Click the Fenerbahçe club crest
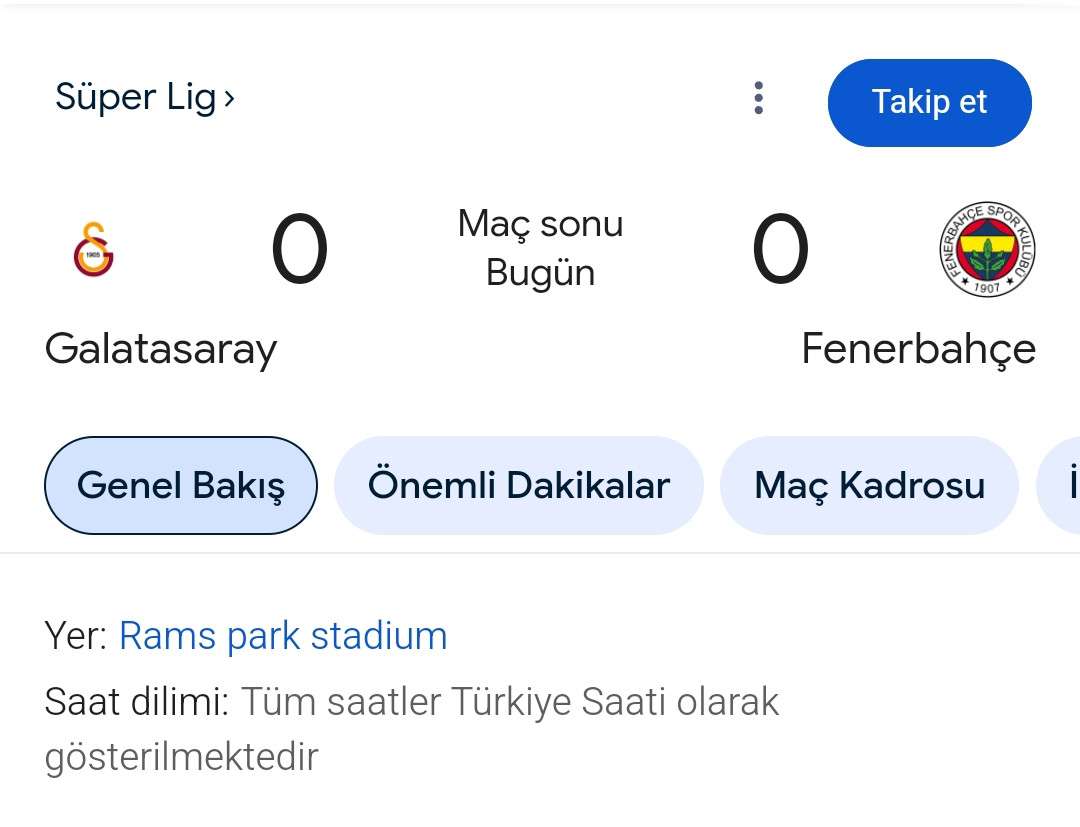Viewport: 1080px width, 827px height. [987, 250]
